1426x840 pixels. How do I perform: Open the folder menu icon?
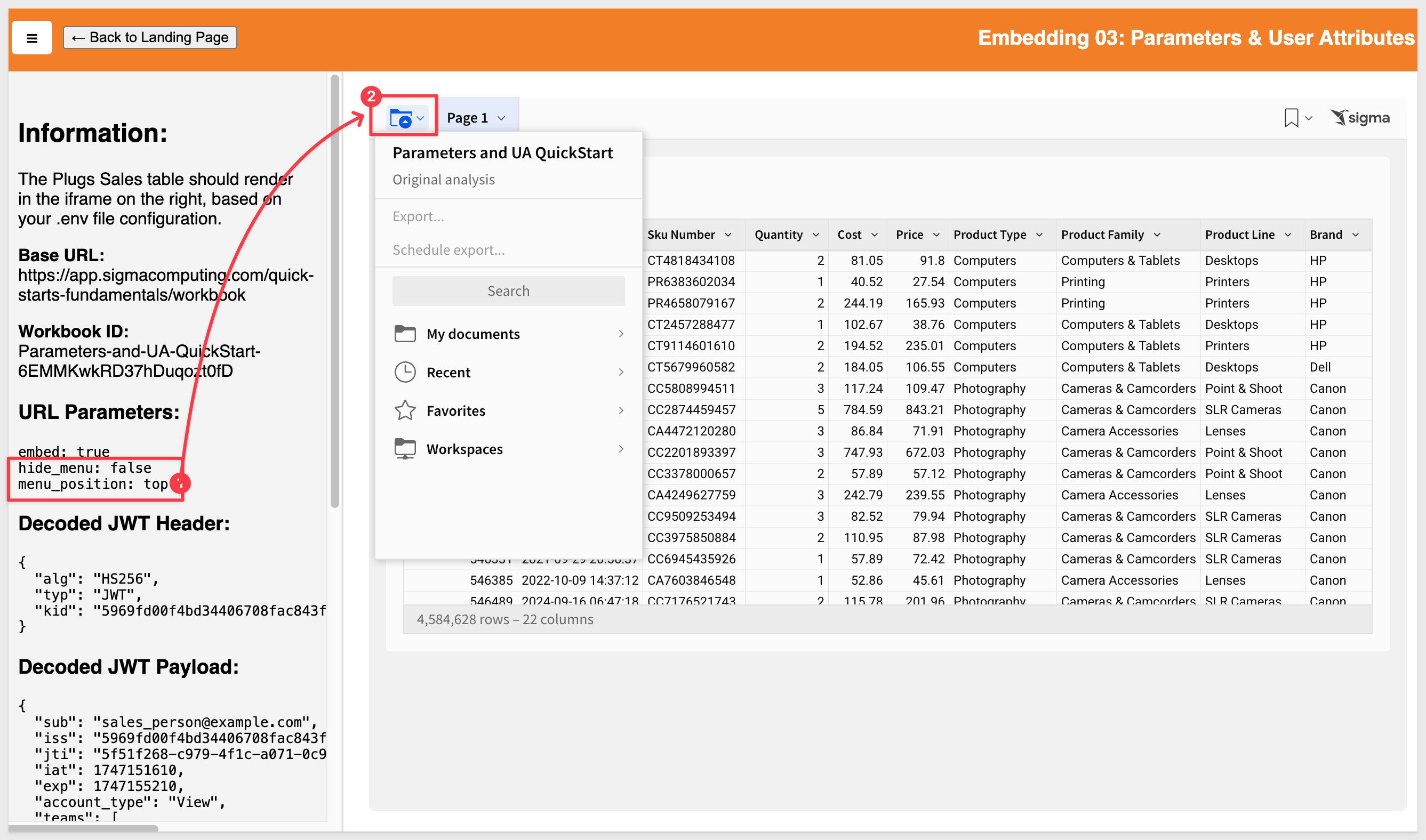point(406,118)
